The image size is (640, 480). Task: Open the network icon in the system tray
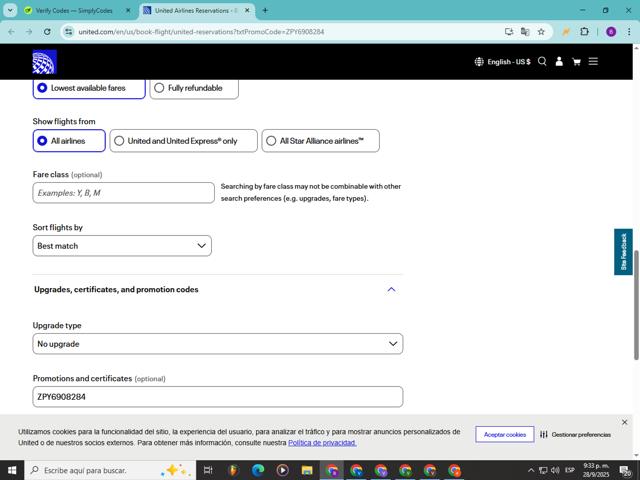(x=543, y=470)
